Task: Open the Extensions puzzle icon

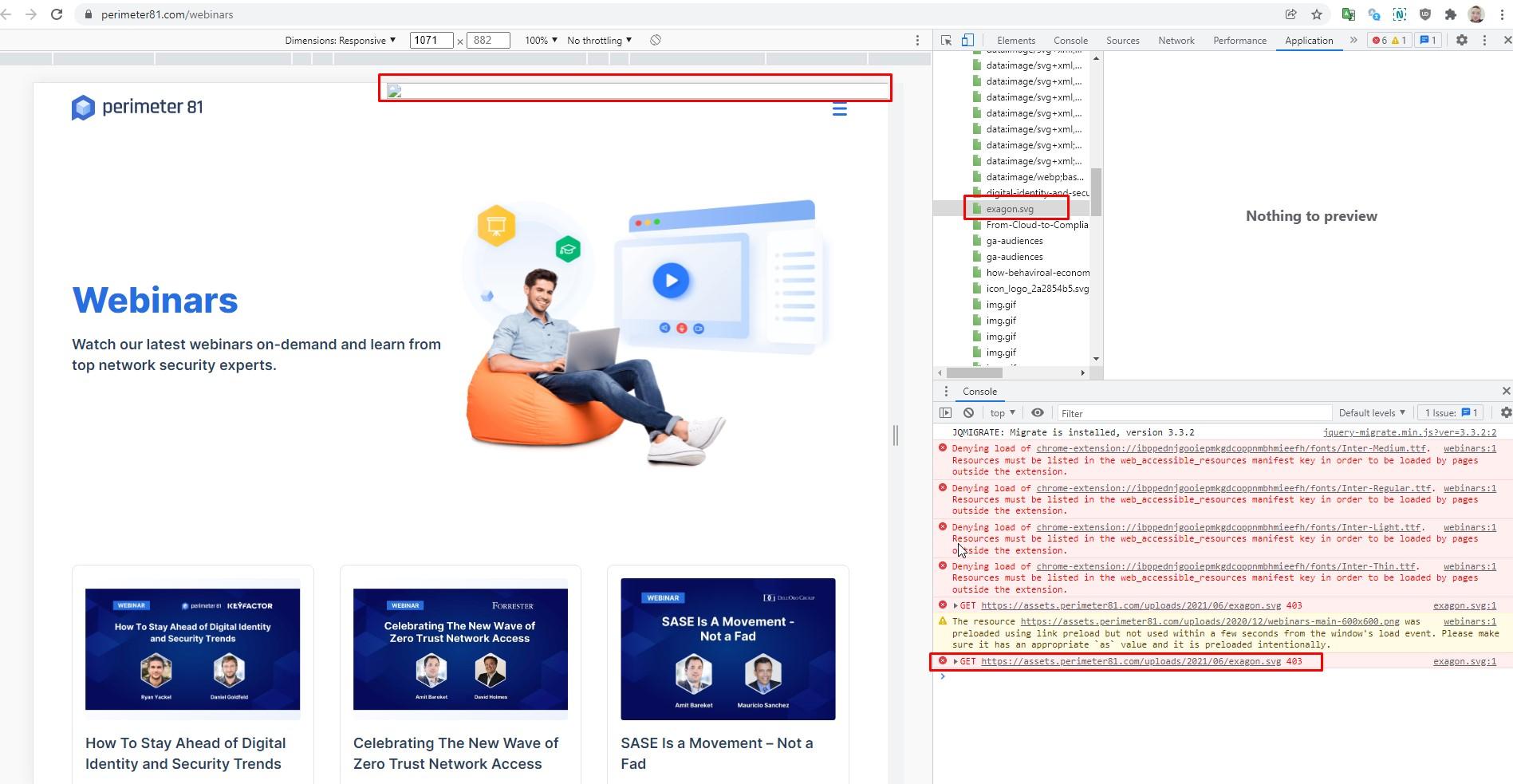Action: [x=1451, y=14]
